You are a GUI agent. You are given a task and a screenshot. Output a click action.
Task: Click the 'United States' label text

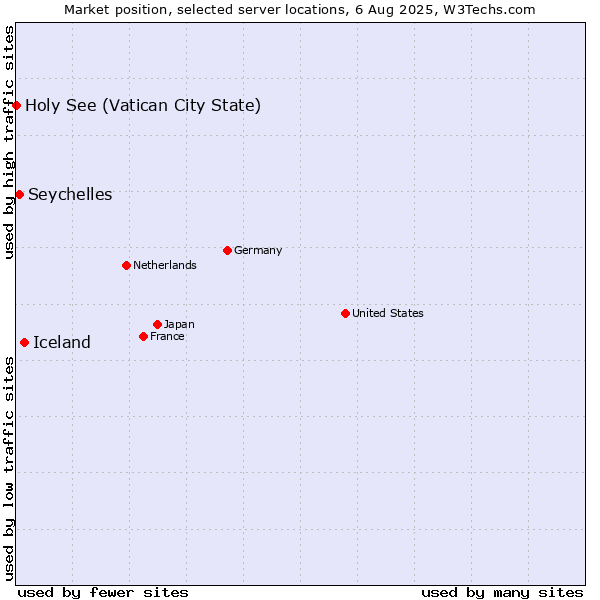point(388,313)
